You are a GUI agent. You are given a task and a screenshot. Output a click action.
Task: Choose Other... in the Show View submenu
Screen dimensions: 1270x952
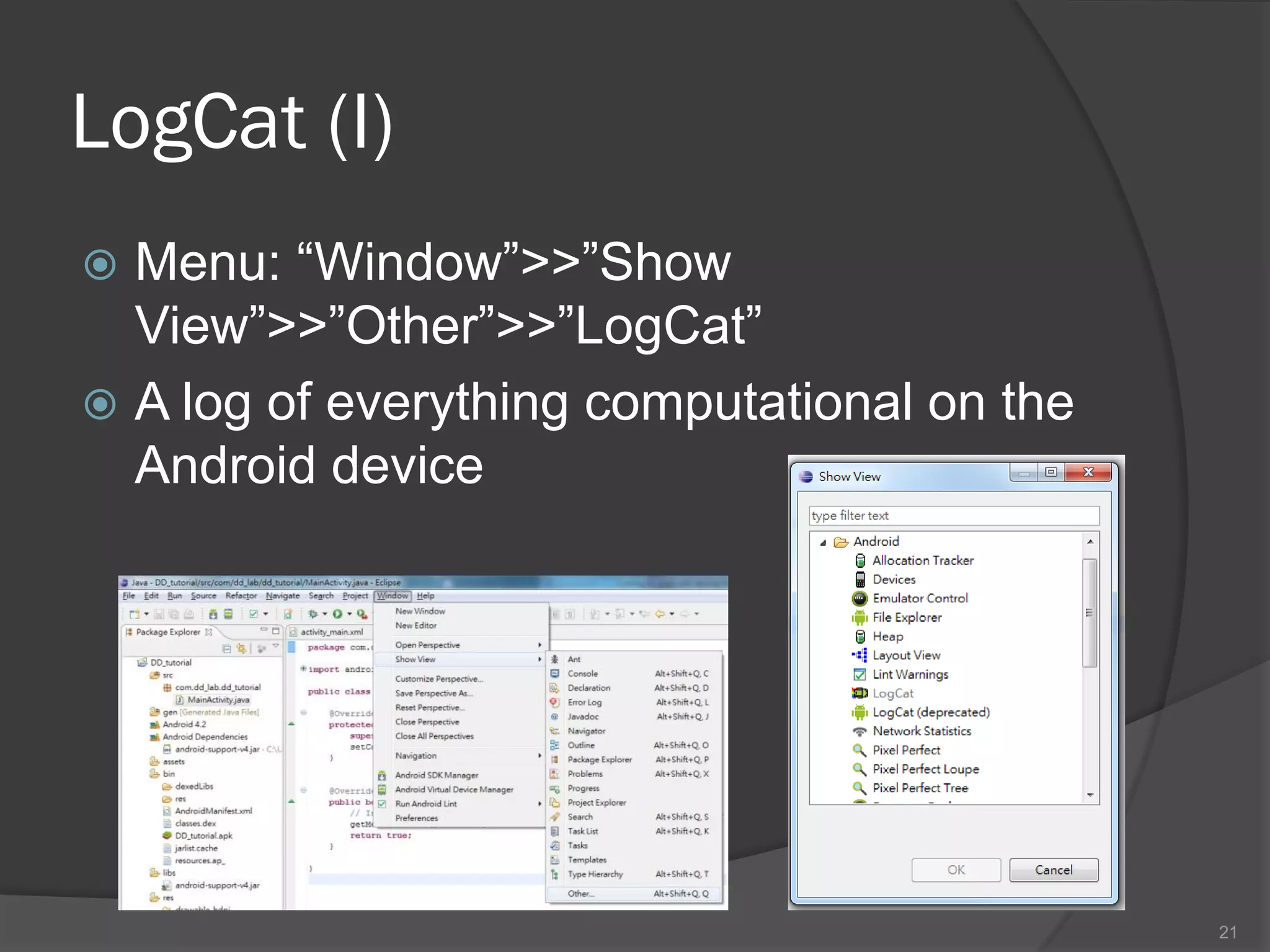[634, 894]
